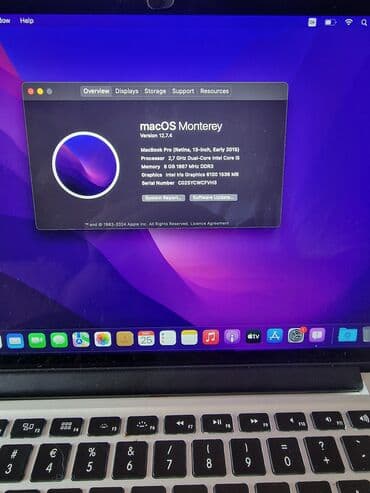This screenshot has height=493, width=370.
Task: Switch to the Storage tab
Action: (x=155, y=91)
